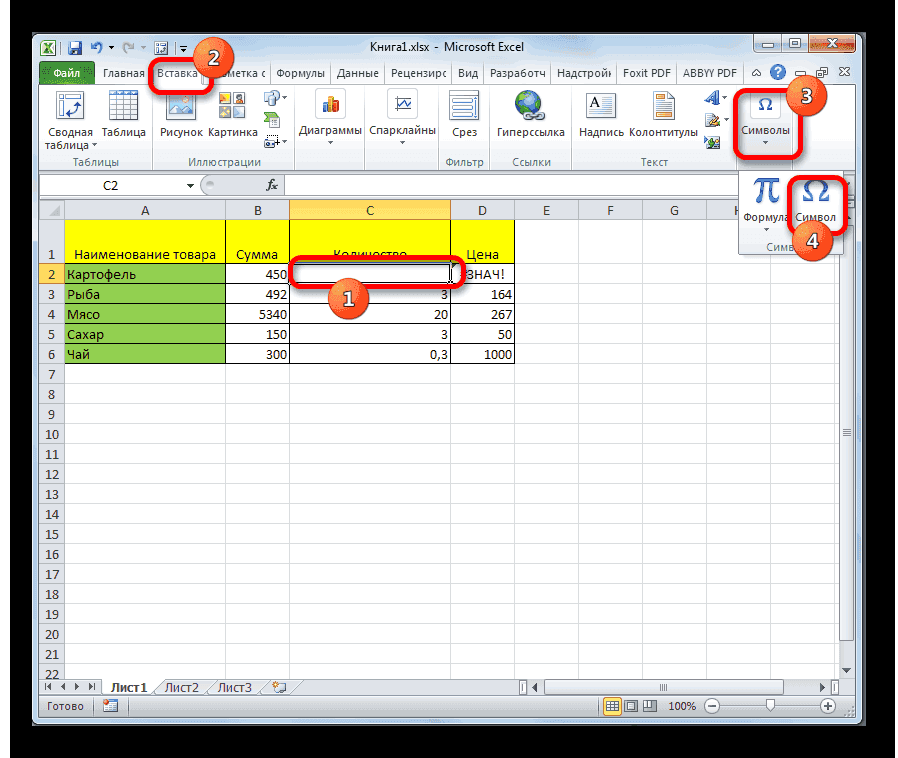Switch to the Лист2 sheet tab

[181, 687]
